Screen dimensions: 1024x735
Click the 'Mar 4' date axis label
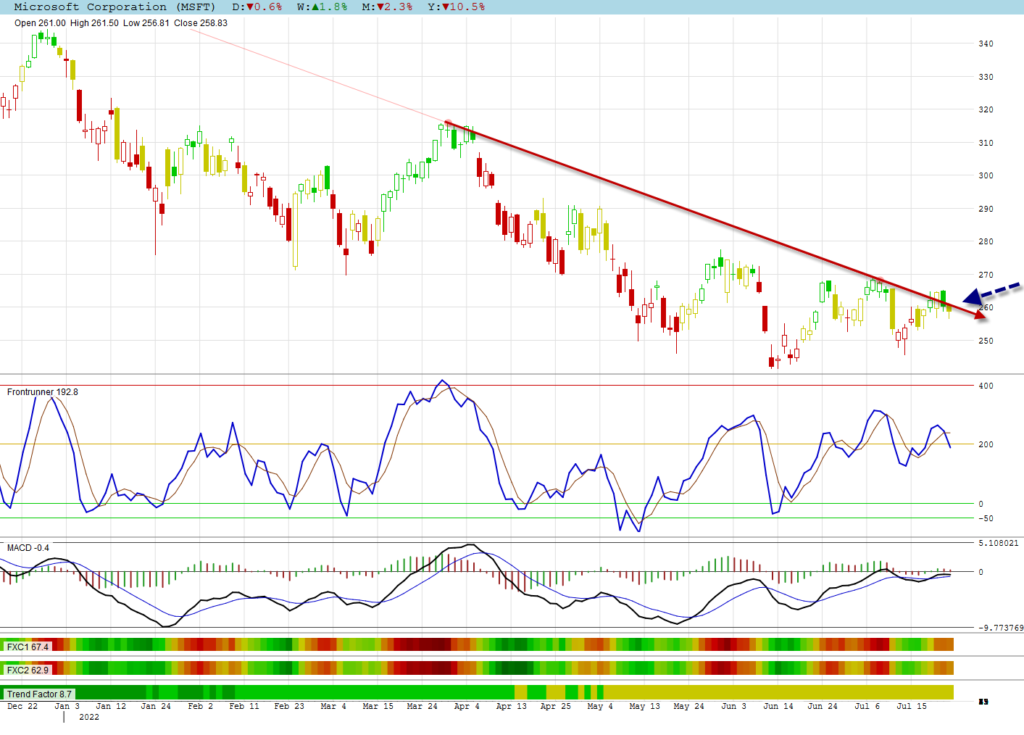pyautogui.click(x=334, y=706)
